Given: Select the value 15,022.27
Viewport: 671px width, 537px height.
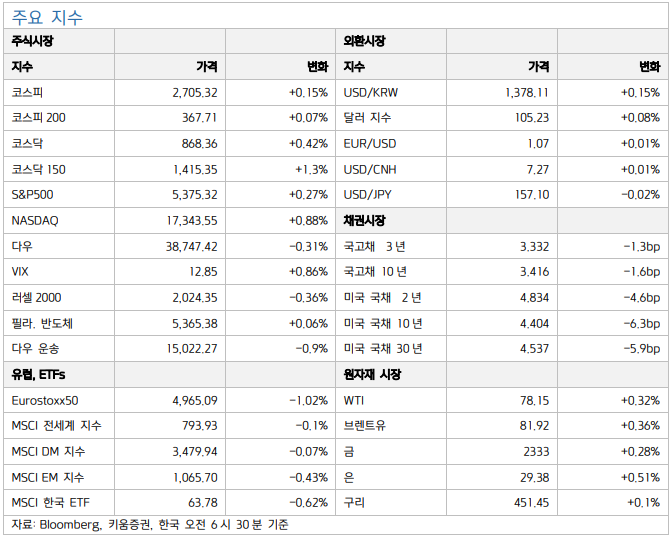Looking at the screenshot, I should pos(192,349).
